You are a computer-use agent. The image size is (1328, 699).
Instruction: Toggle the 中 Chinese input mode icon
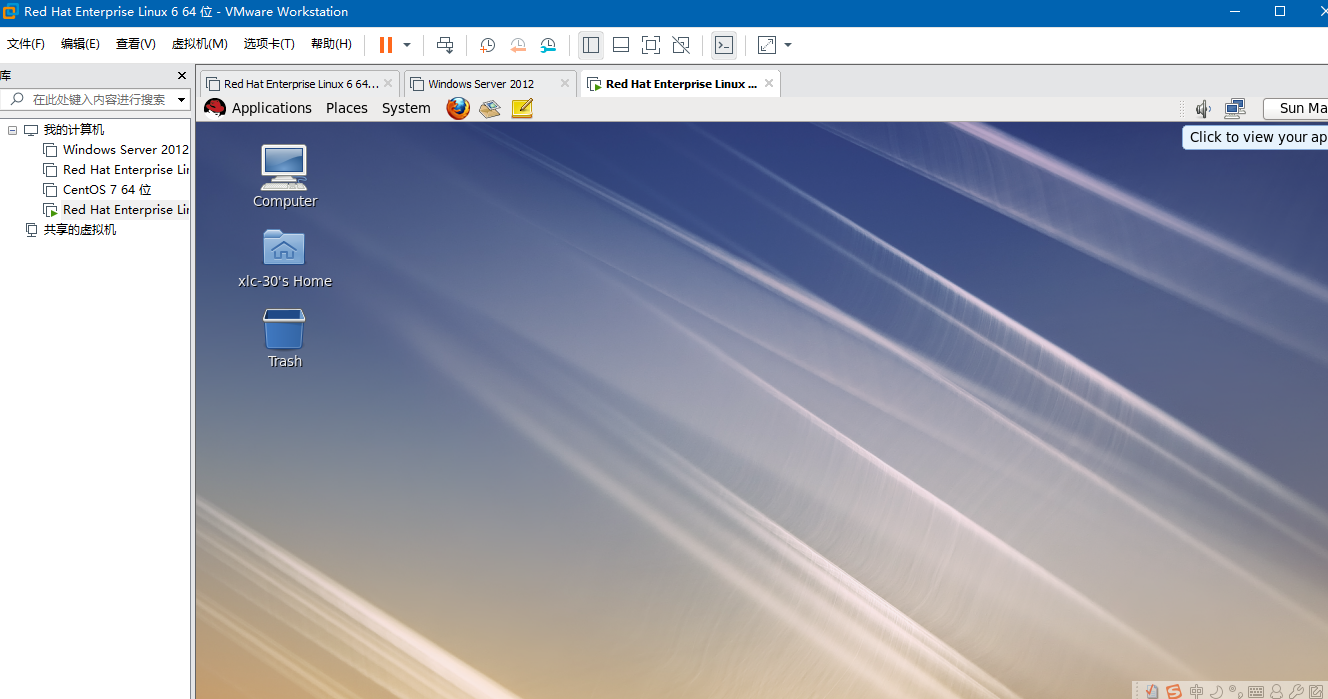point(1196,691)
